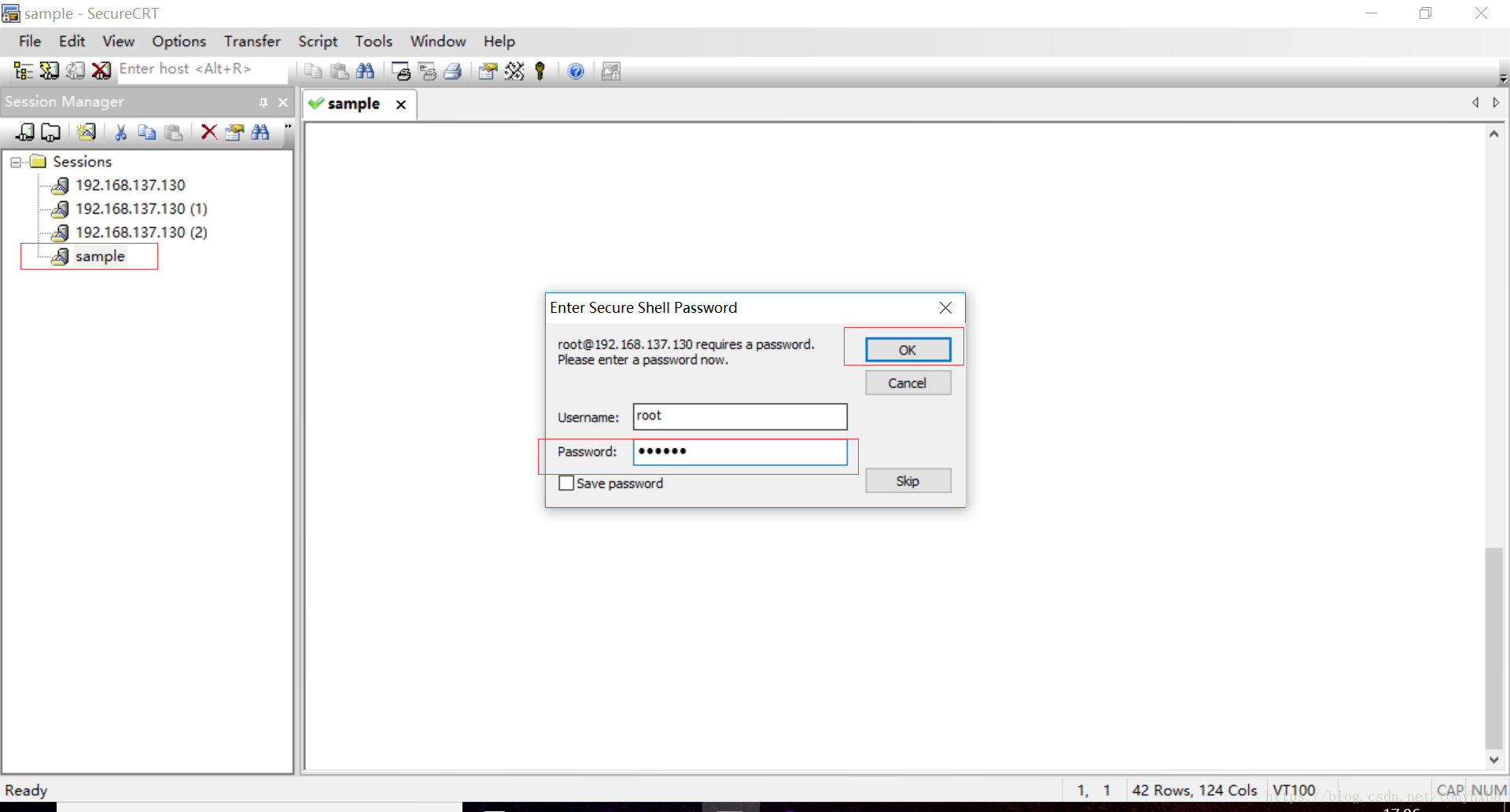Focus the Password field

tap(740, 452)
